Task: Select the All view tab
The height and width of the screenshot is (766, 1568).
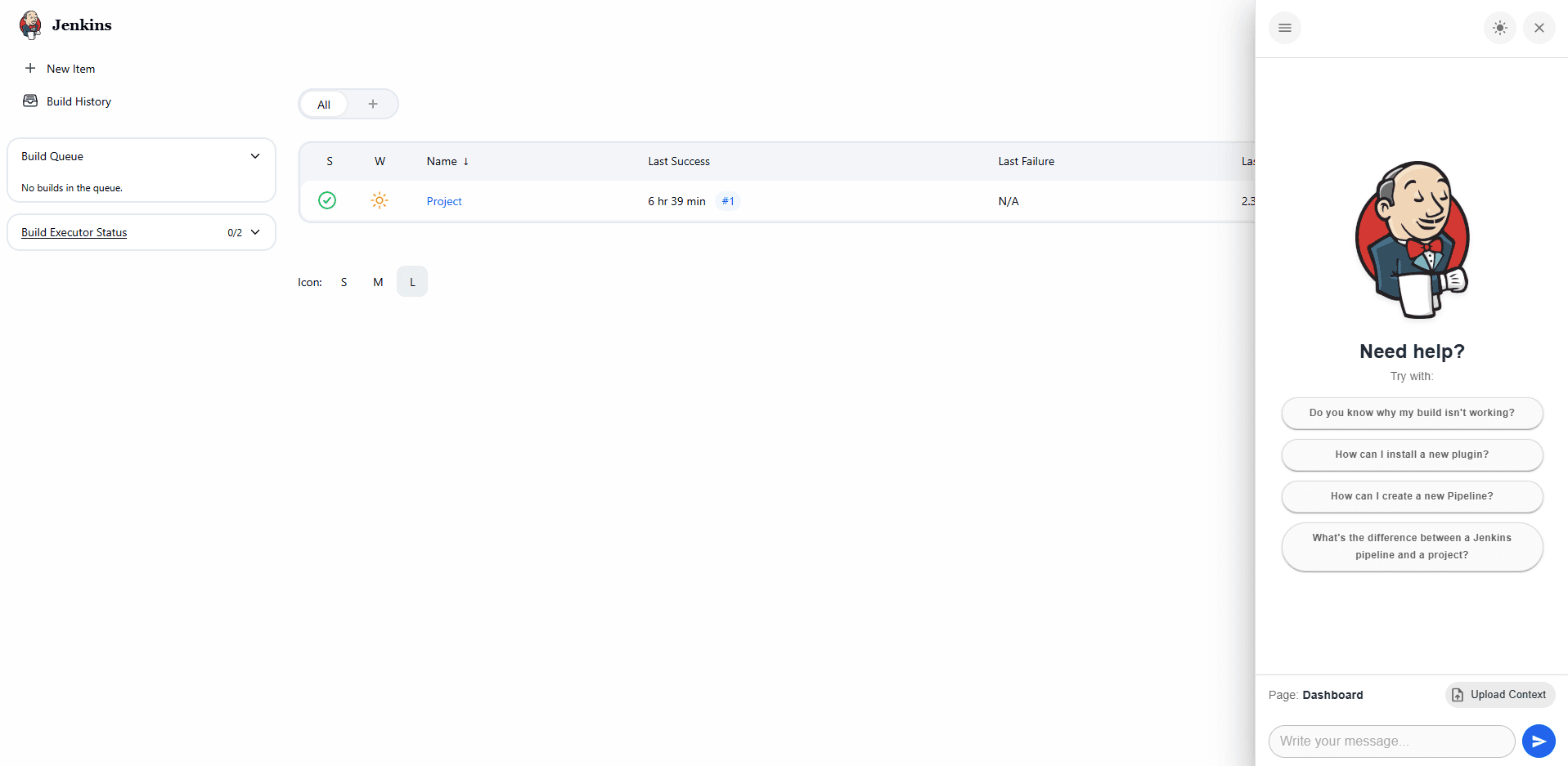Action: click(324, 105)
